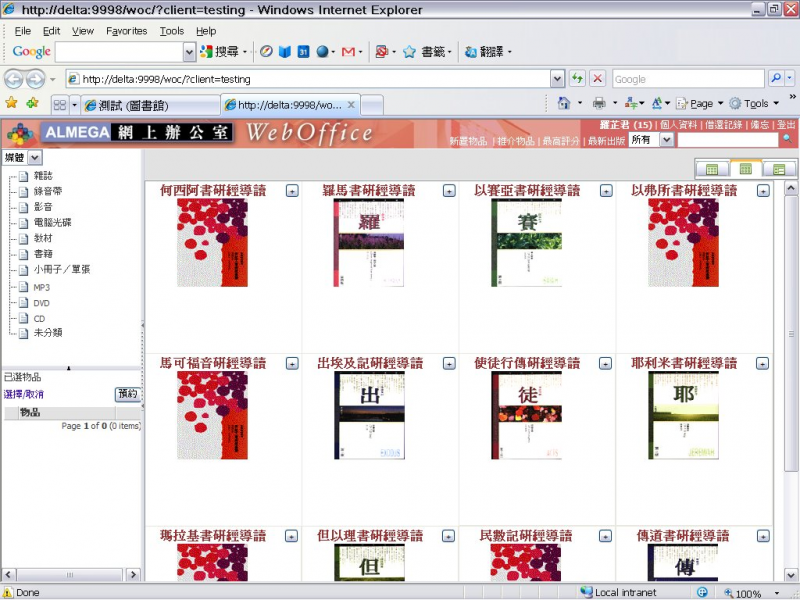Screen dimensions: 800x600
Task: Click the 新置物品 link
Action: [468, 141]
